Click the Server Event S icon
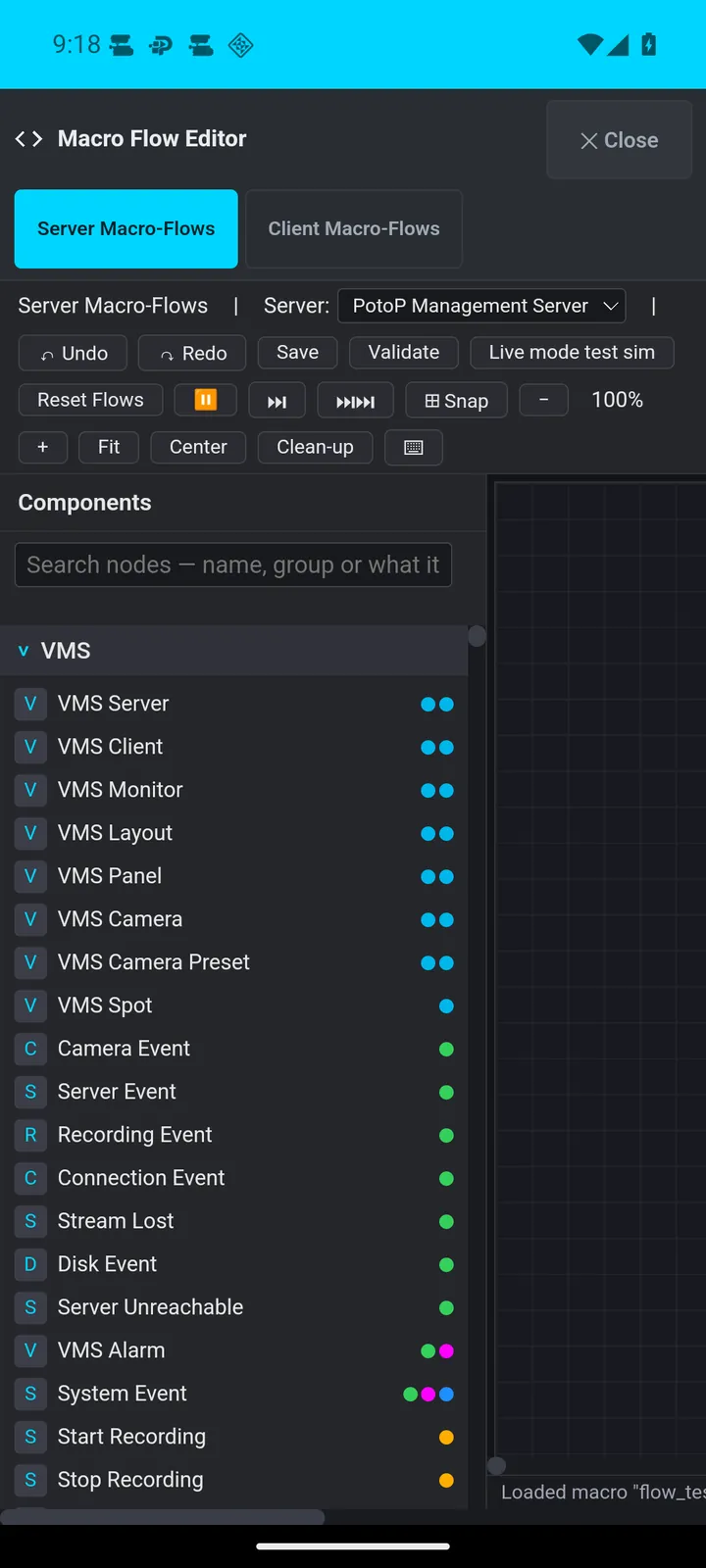The height and width of the screenshot is (1568, 706). click(30, 1092)
